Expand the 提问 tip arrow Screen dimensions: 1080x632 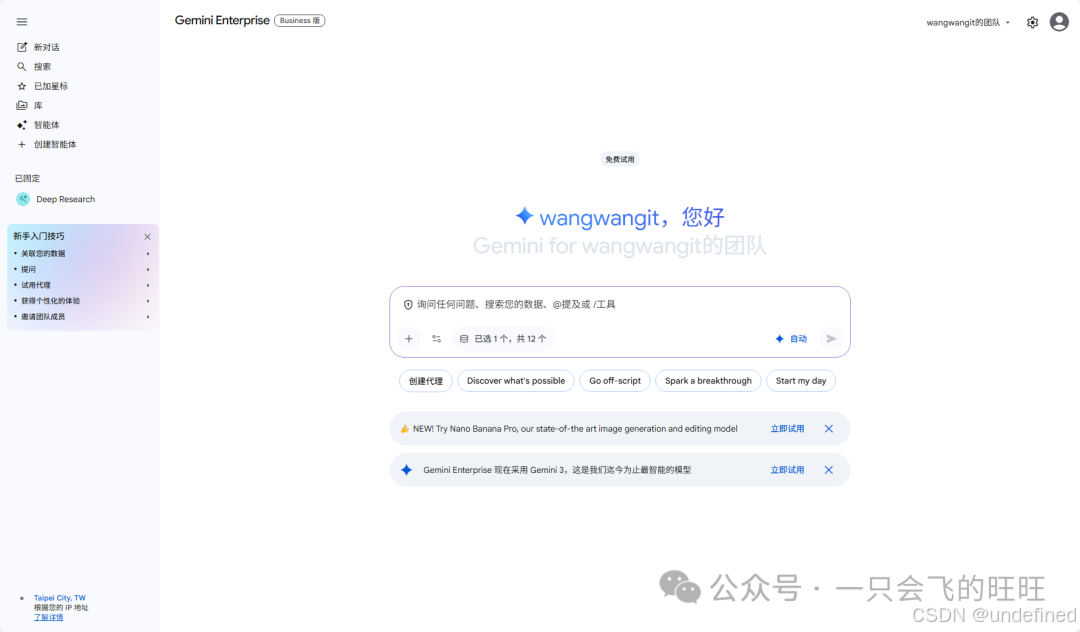pos(148,270)
